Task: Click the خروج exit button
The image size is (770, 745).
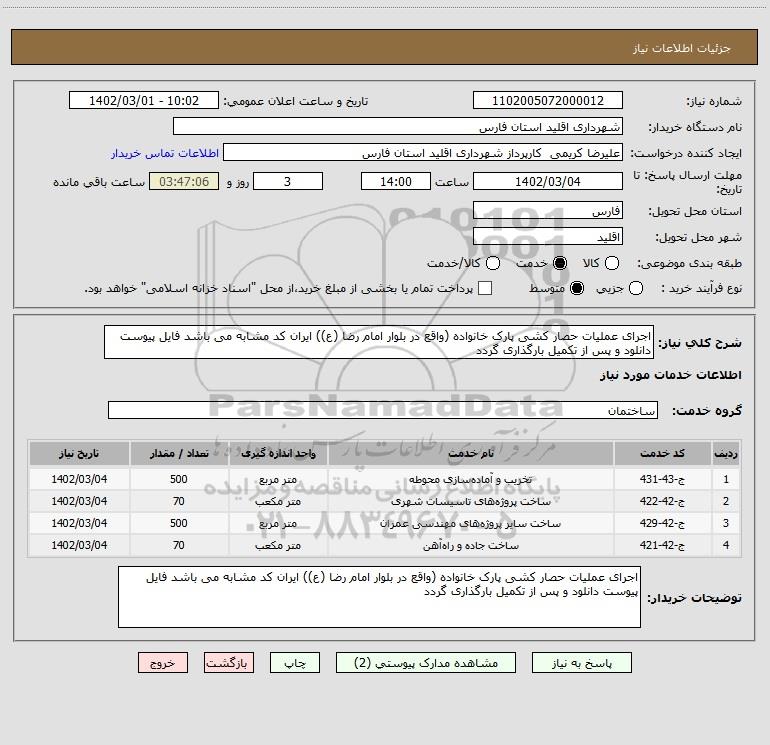Action: [163, 663]
